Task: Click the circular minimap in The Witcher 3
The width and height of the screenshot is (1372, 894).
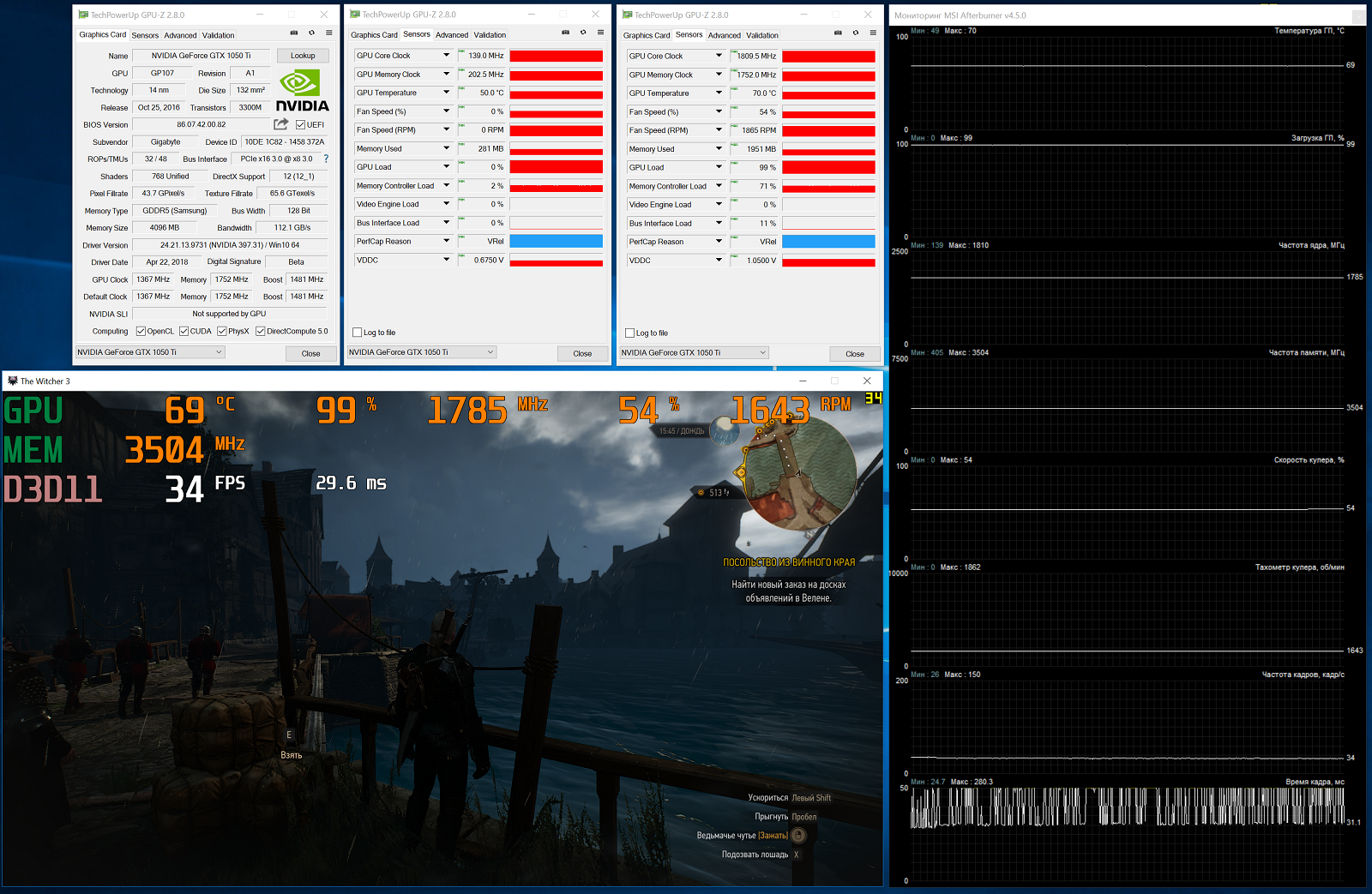Action: (799, 474)
